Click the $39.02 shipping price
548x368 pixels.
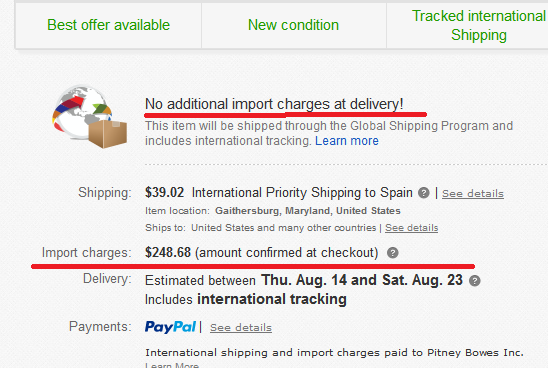164,193
